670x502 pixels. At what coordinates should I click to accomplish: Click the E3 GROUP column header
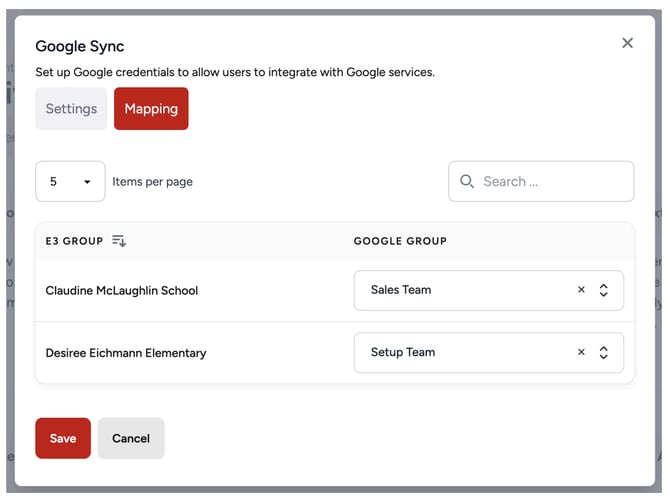(74, 241)
